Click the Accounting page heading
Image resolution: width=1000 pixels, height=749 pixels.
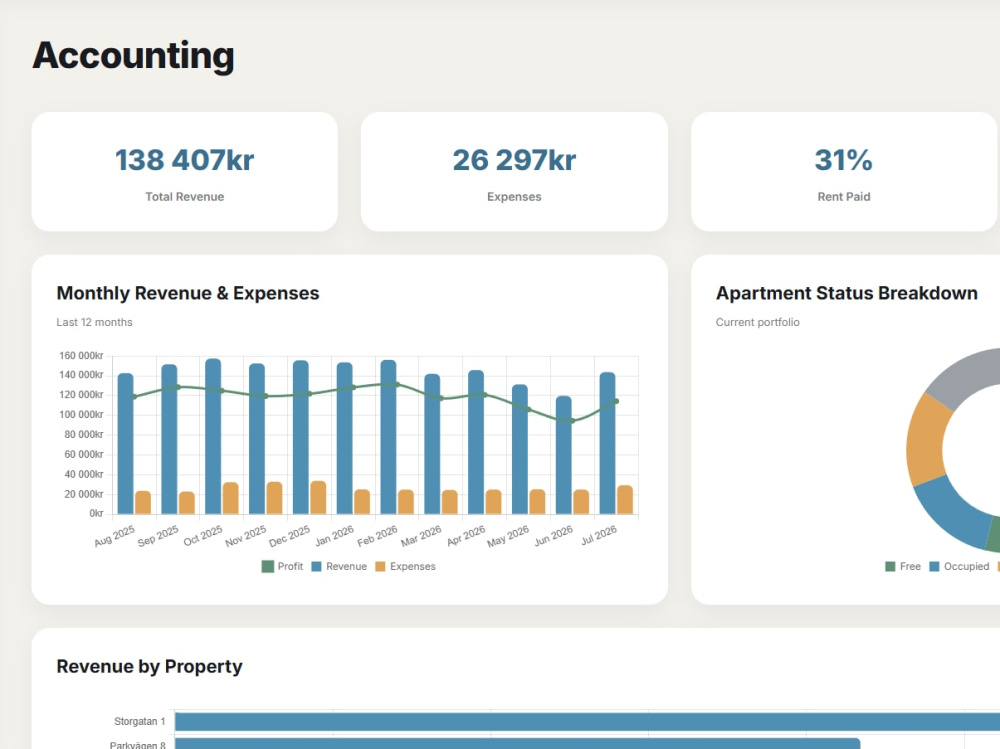pos(133,56)
